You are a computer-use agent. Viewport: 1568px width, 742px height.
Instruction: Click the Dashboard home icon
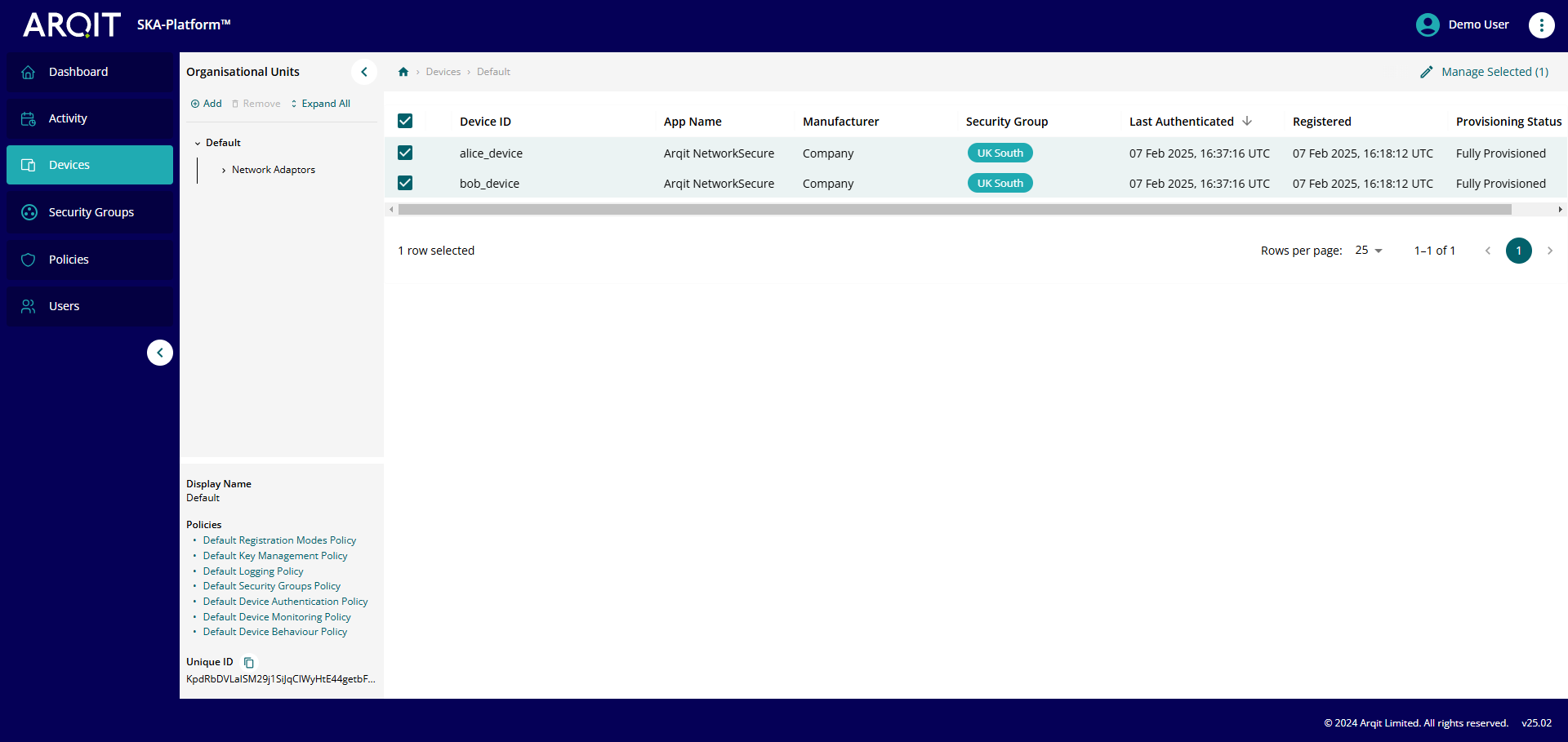click(29, 72)
